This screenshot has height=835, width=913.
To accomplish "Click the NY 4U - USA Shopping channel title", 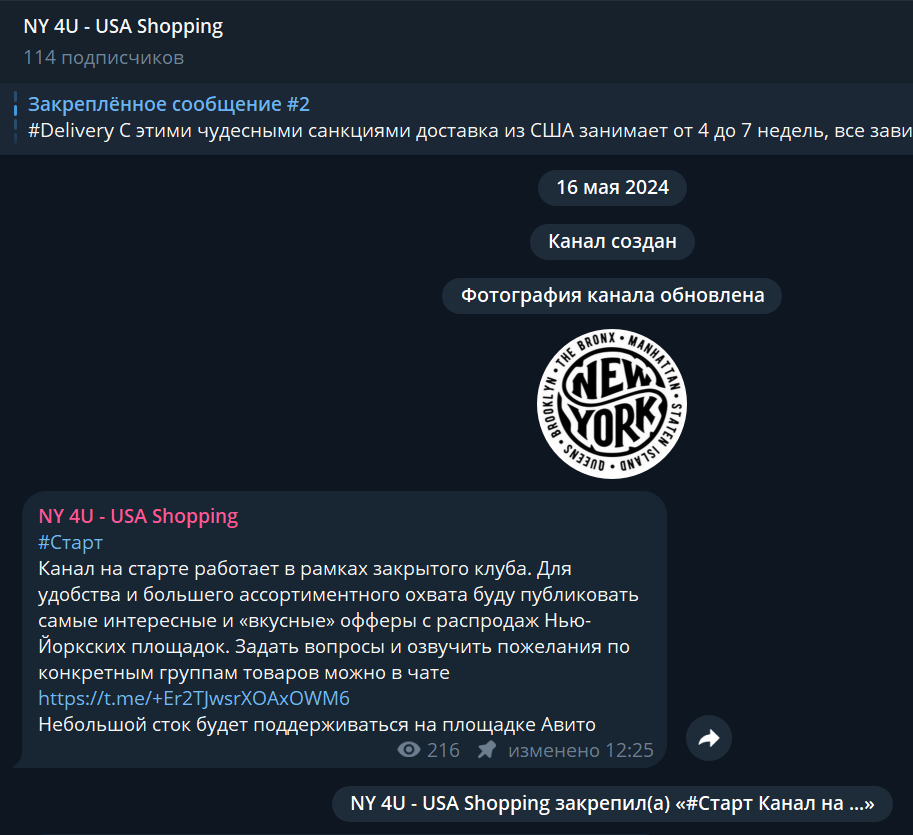I will tap(123, 27).
